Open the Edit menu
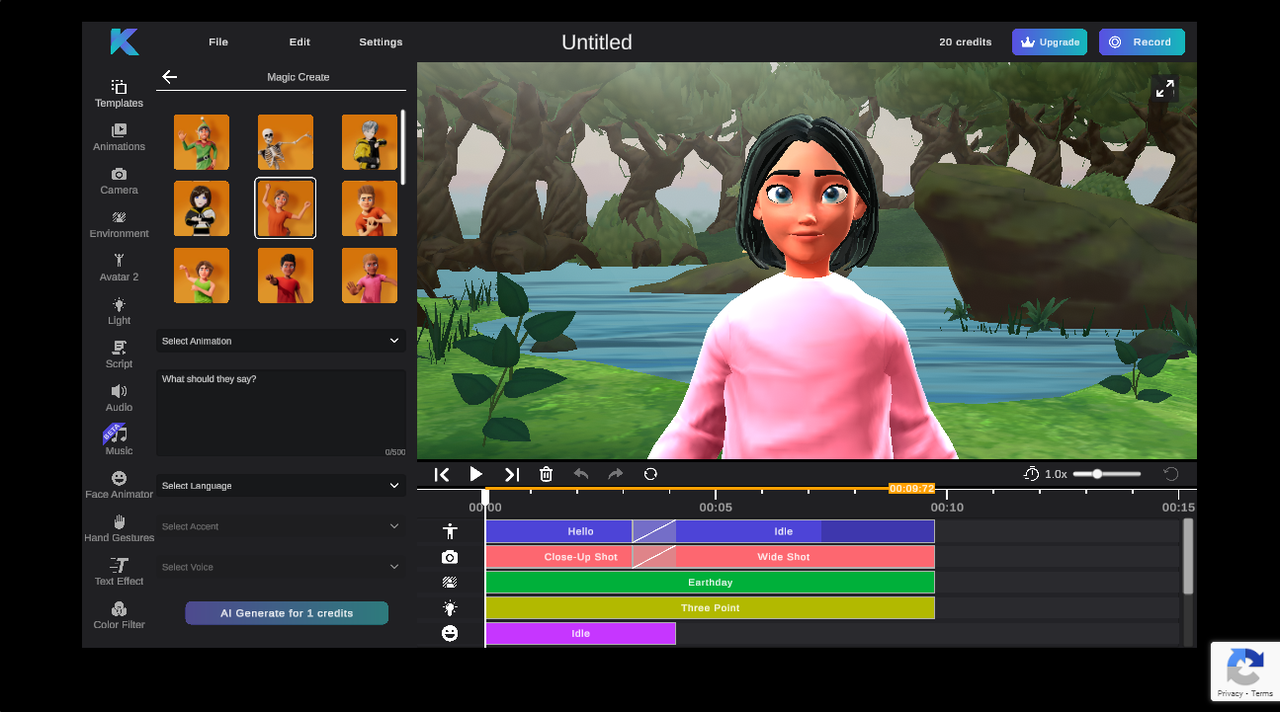 pos(300,42)
